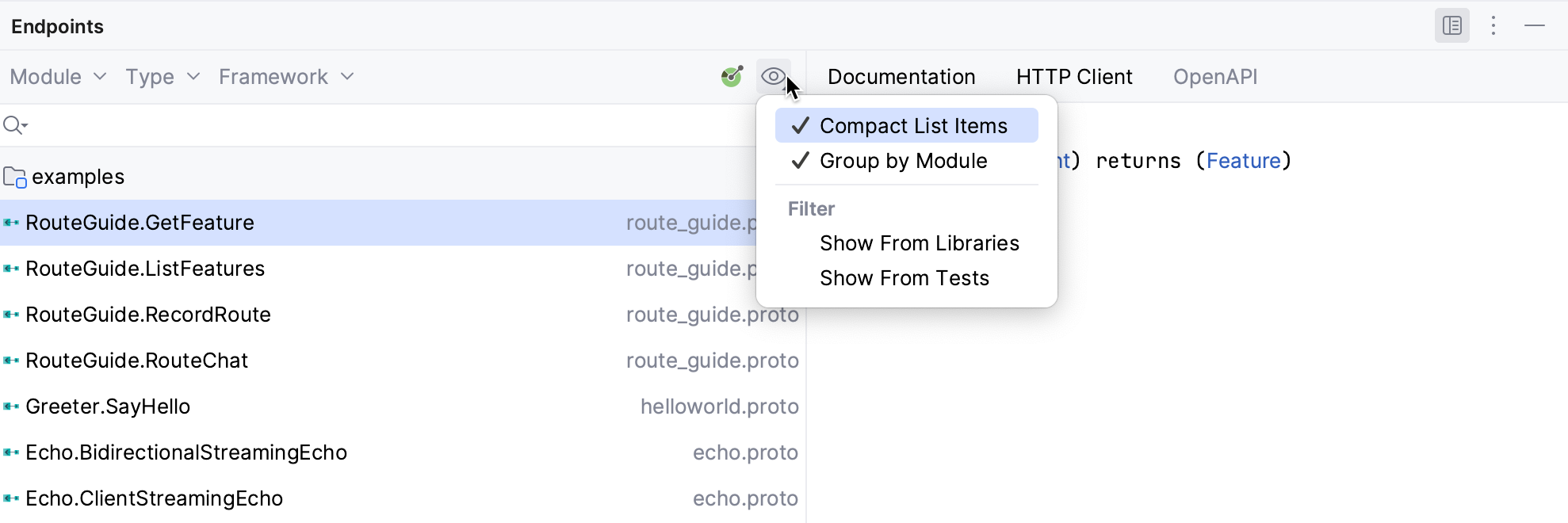Click the search magnifier icon

pyautogui.click(x=14, y=125)
